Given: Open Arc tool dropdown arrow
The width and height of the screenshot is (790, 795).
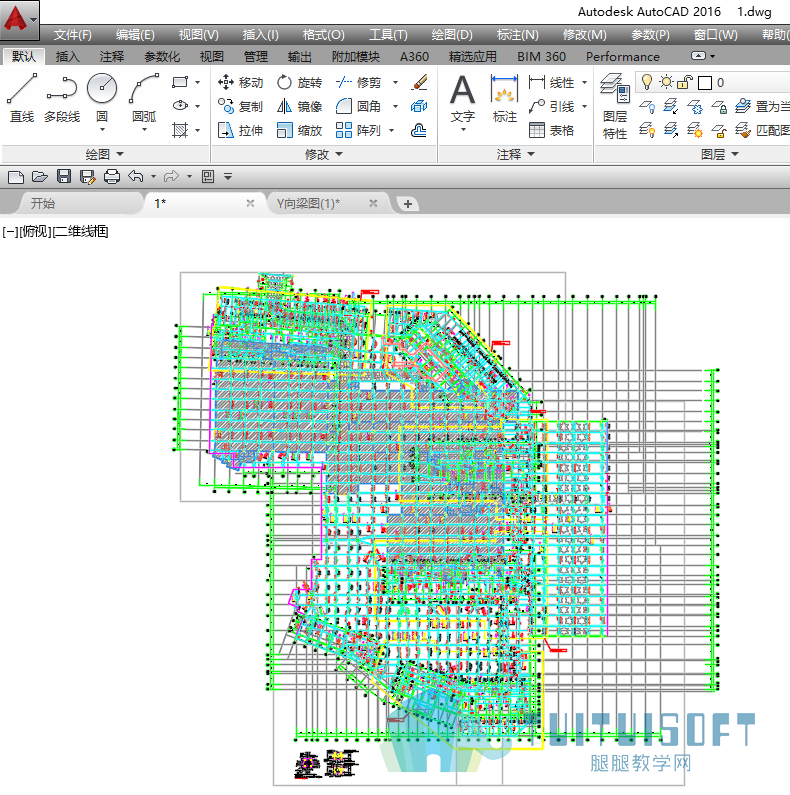Looking at the screenshot, I should point(144,130).
